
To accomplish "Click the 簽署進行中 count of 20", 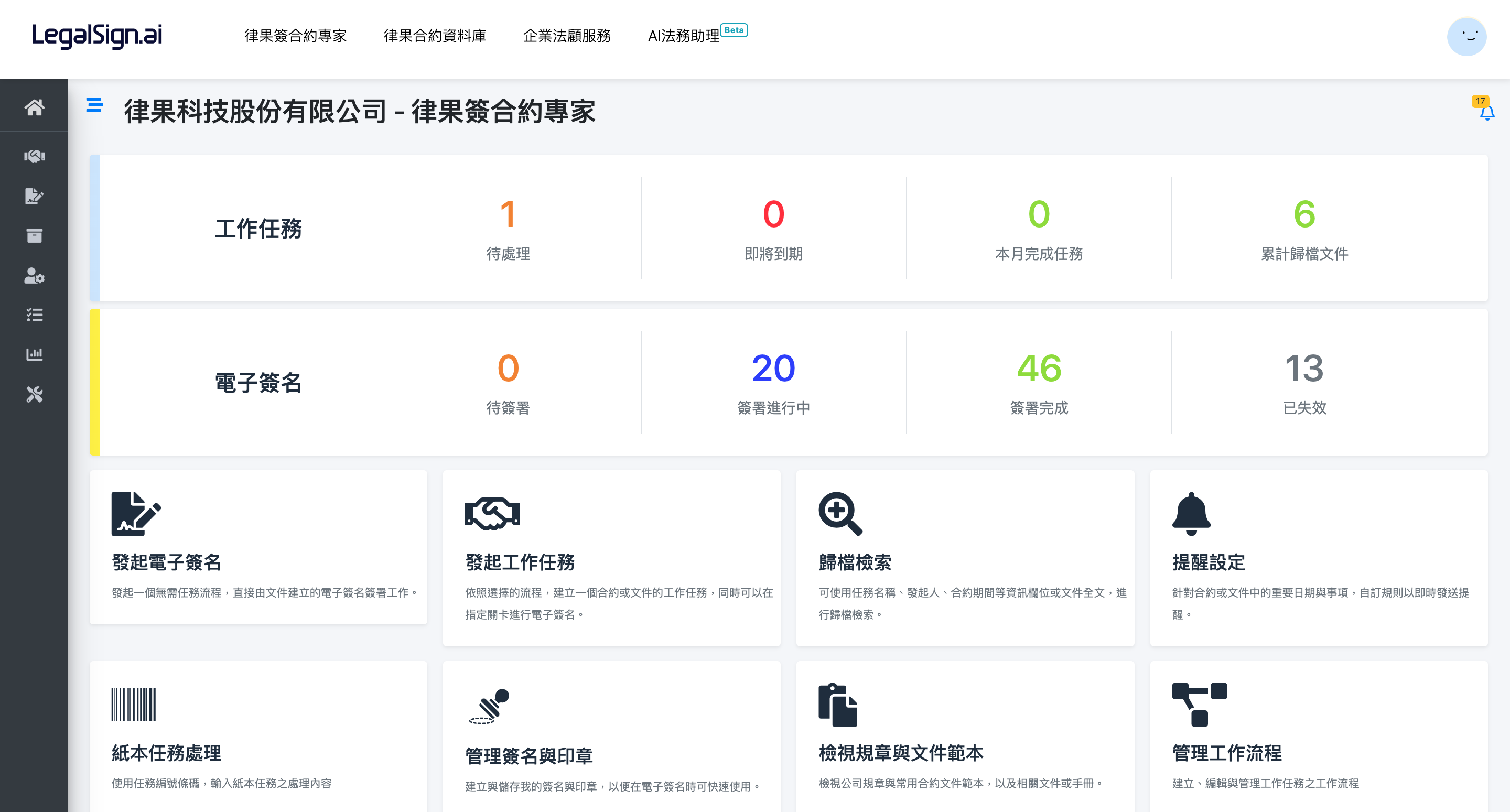I will click(x=773, y=368).
